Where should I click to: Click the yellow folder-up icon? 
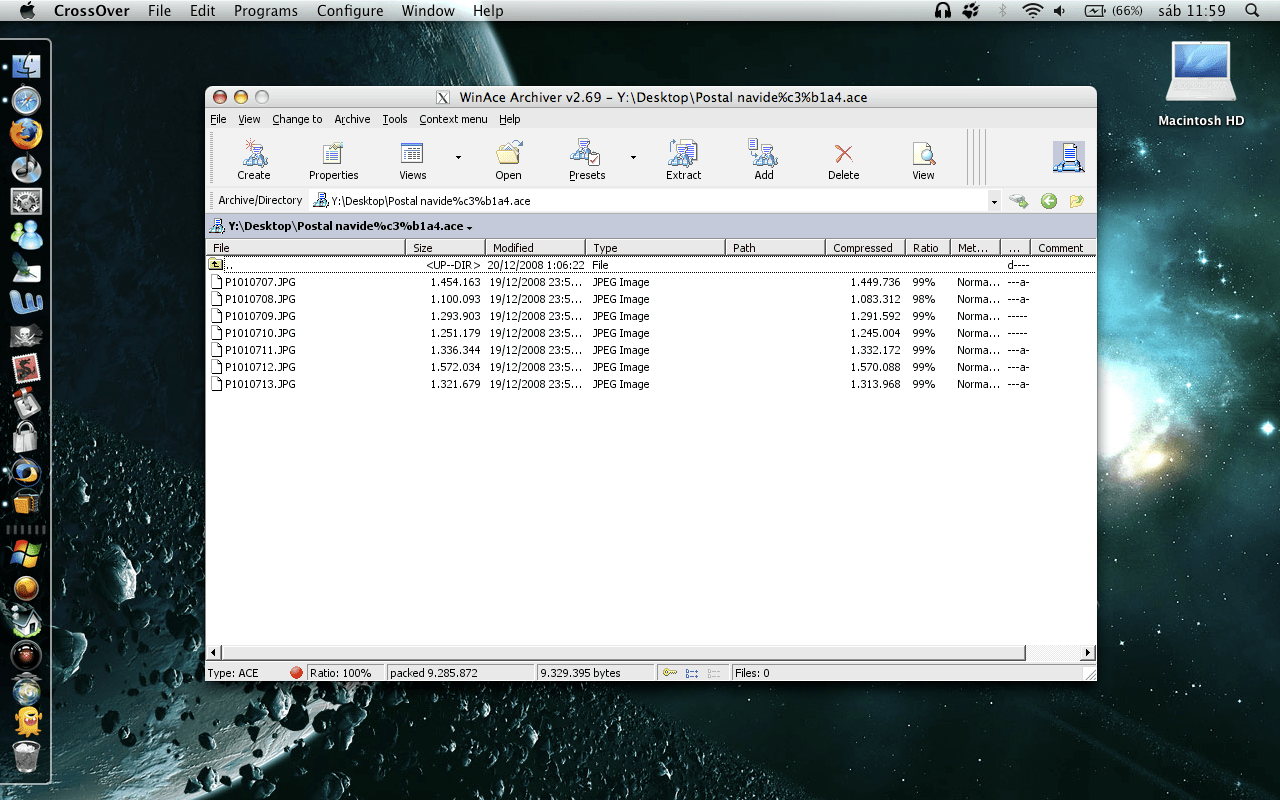(x=1076, y=201)
